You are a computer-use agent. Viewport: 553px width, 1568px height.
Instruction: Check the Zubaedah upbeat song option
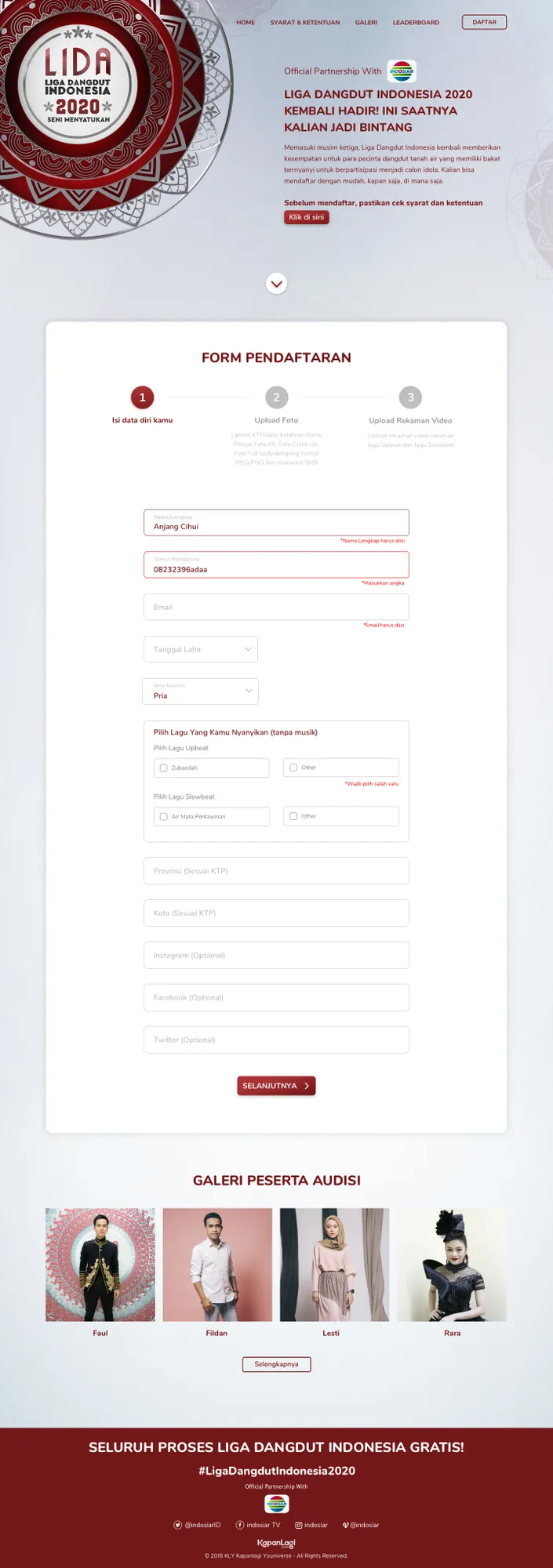[163, 768]
